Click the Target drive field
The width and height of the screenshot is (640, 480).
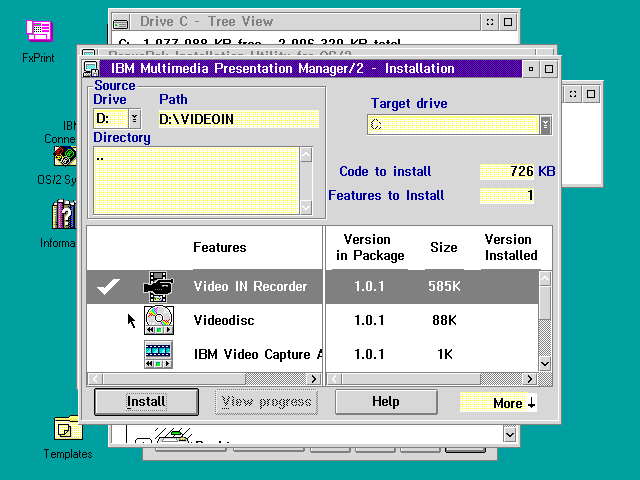point(453,125)
